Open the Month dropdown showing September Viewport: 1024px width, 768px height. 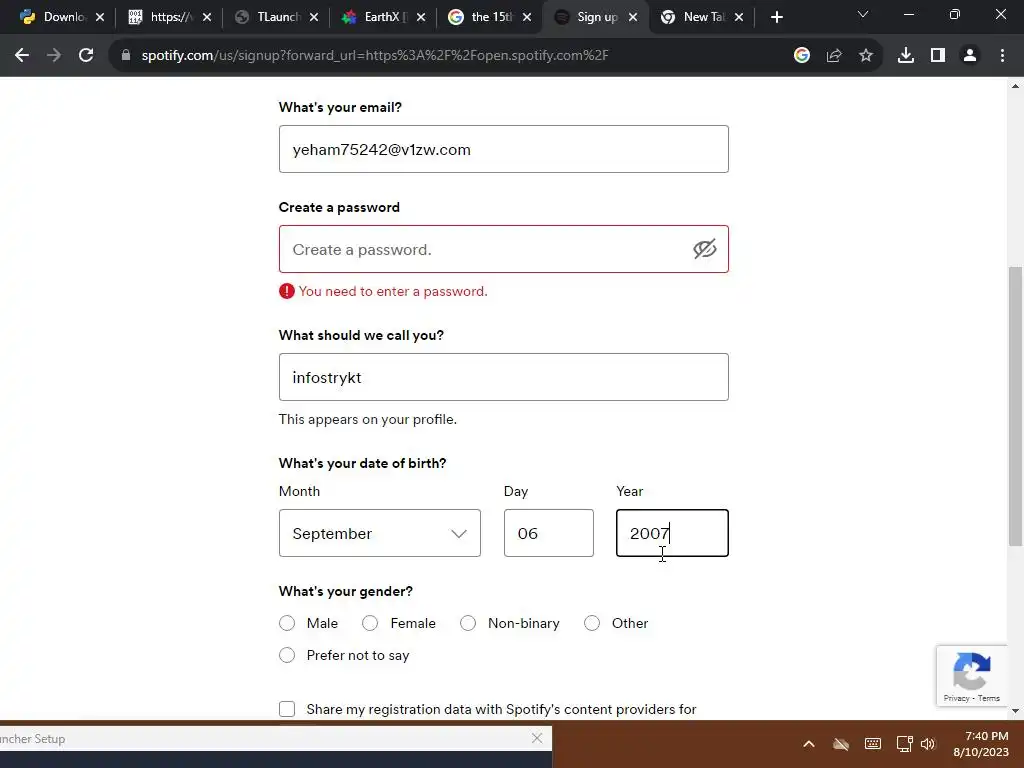[x=379, y=533]
